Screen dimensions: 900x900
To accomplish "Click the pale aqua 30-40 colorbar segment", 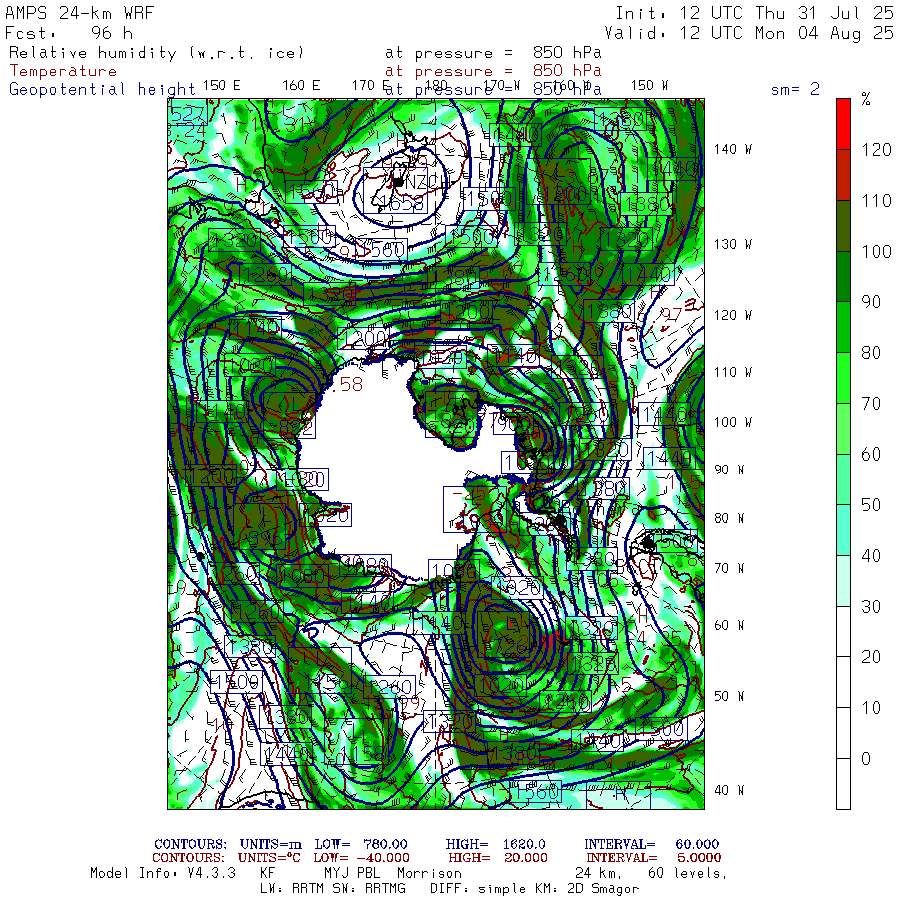I will 843,581.
